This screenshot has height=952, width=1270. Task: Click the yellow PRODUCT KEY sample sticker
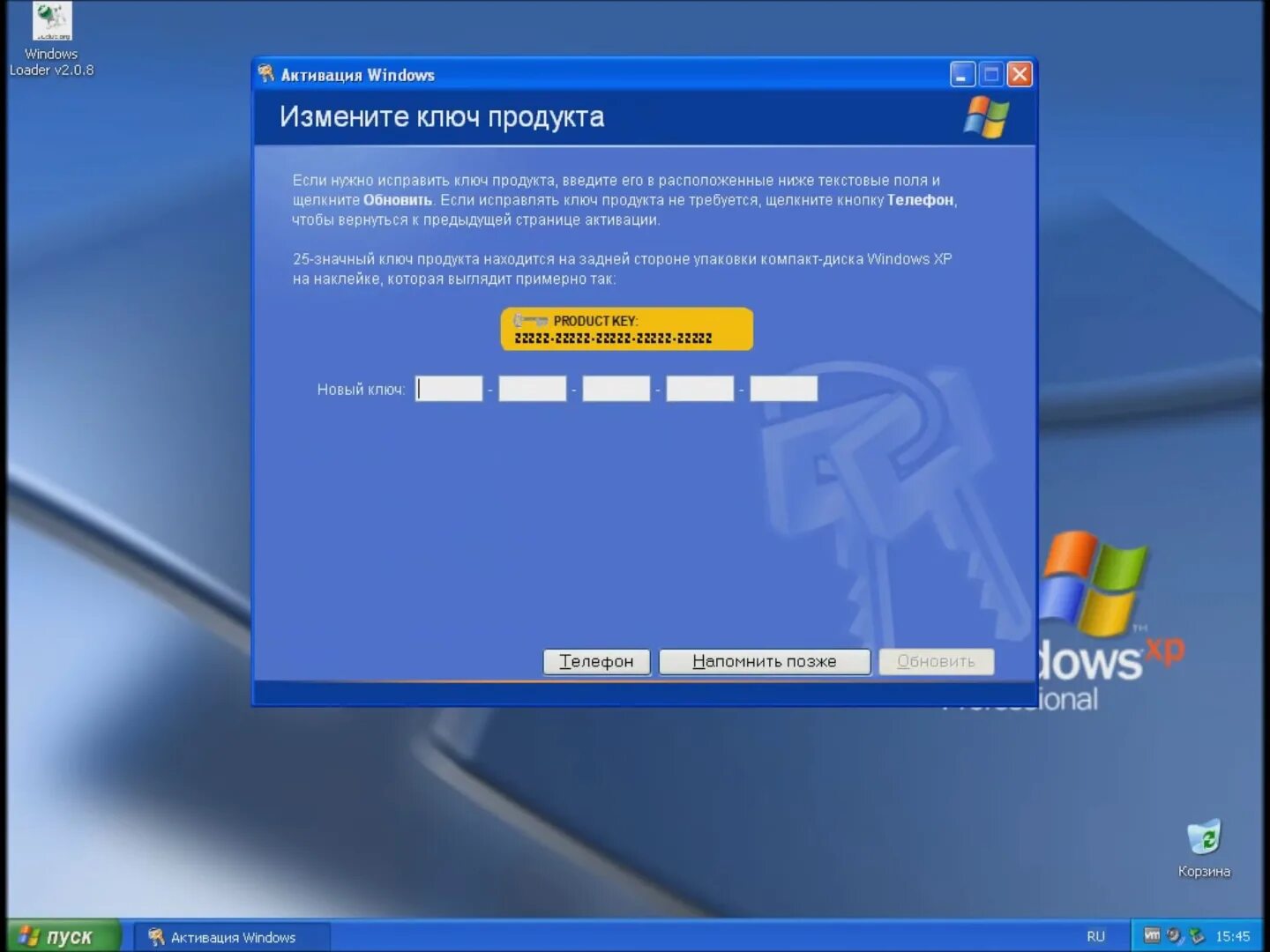point(627,329)
